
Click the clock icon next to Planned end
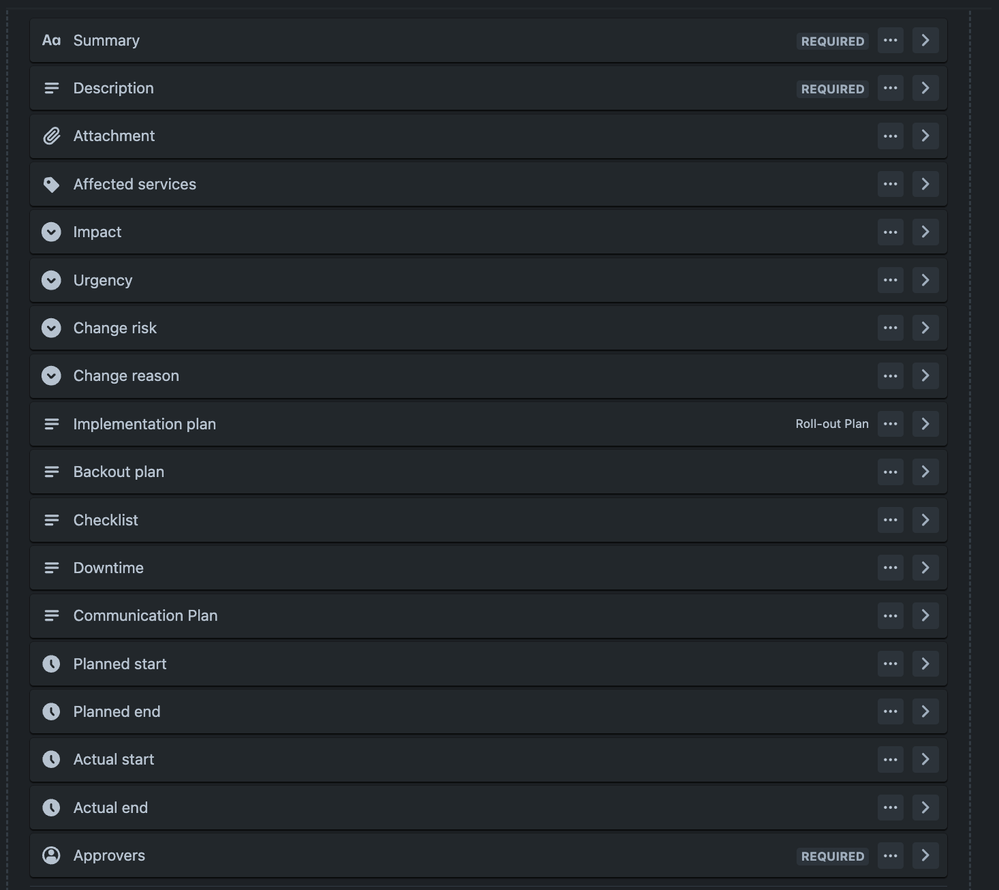pyautogui.click(x=51, y=711)
